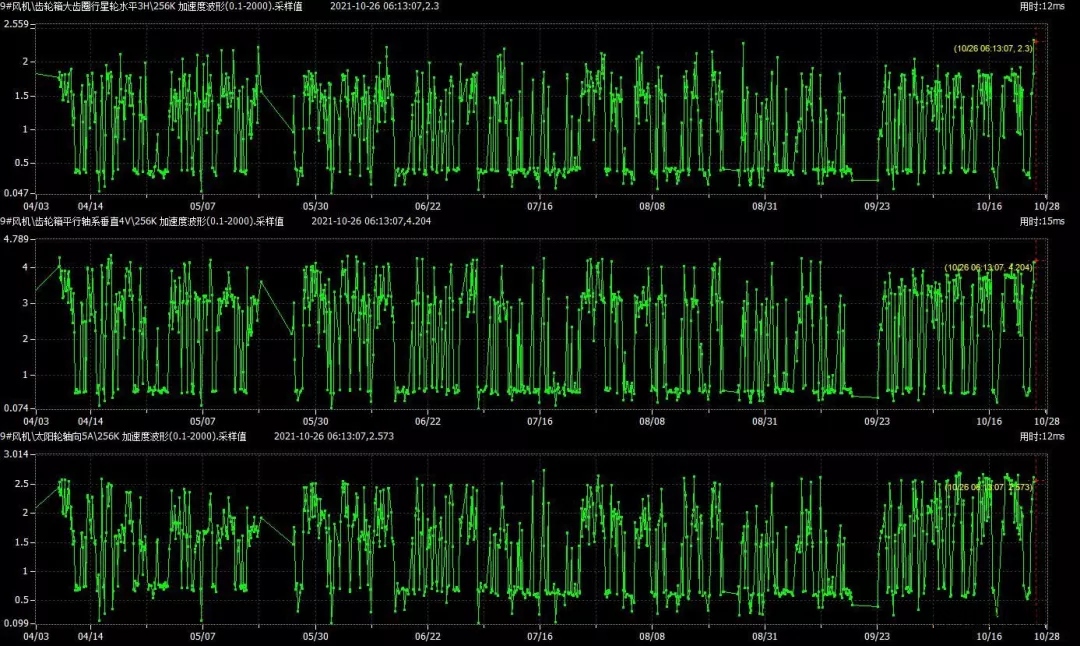Click the middle chart title for parallel shaft 4V

click(x=141, y=221)
